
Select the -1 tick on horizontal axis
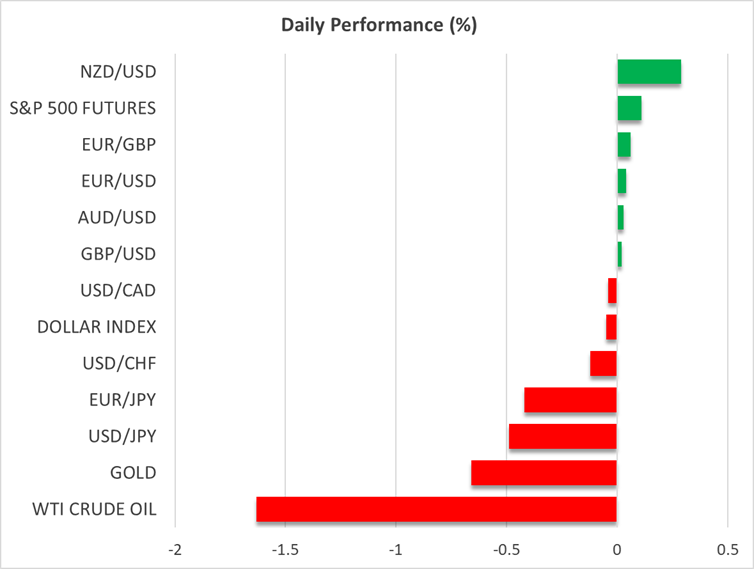(396, 551)
